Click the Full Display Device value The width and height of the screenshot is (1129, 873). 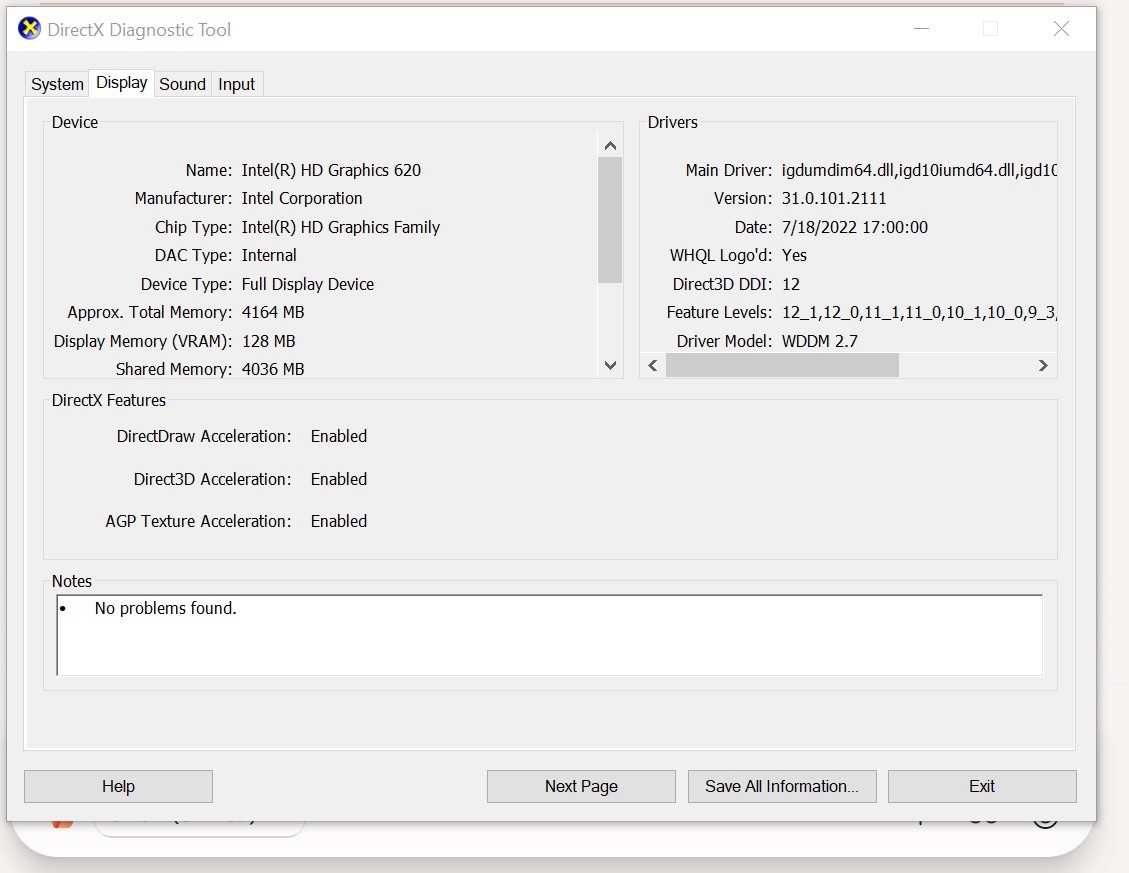(307, 284)
